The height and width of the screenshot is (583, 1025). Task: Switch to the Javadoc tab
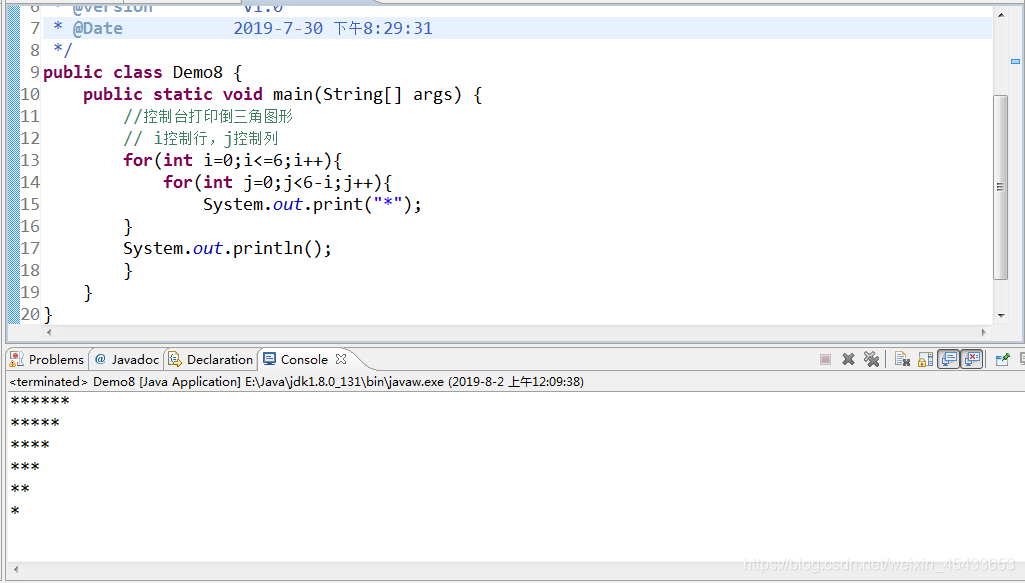[127, 359]
